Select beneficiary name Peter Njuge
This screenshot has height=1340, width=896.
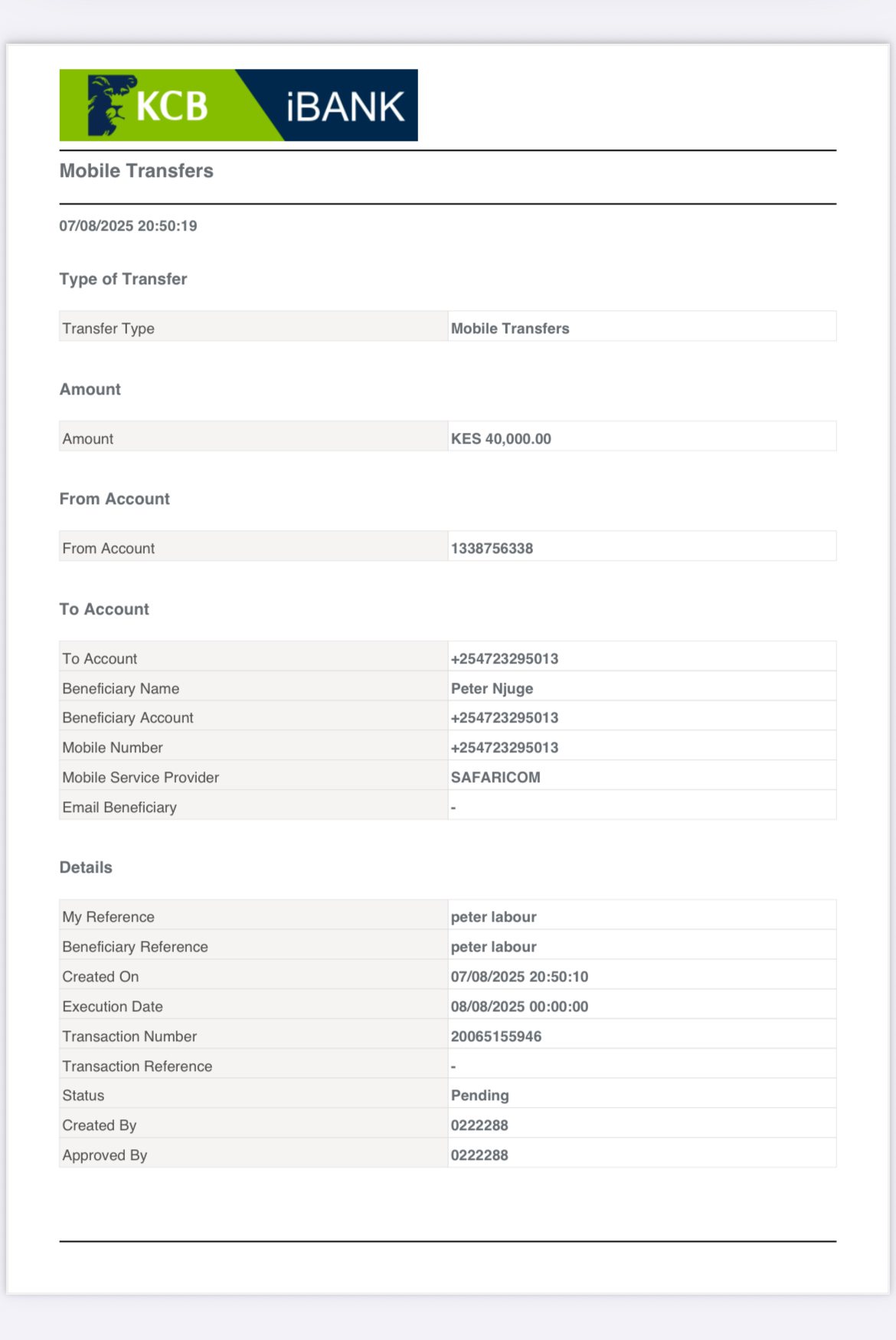(492, 689)
